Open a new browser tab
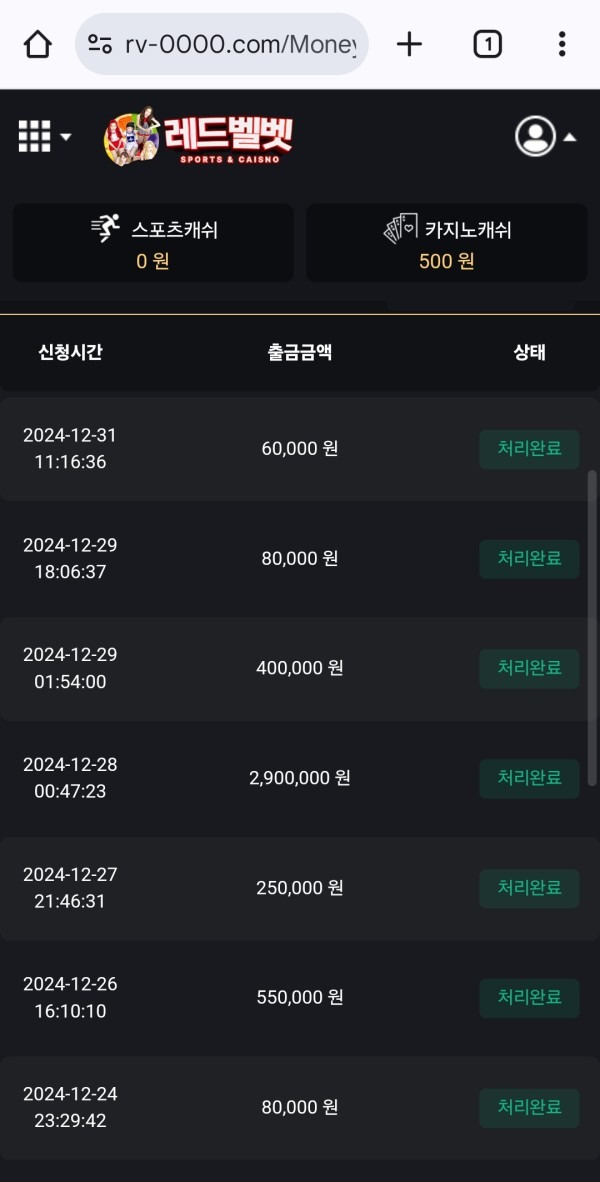 click(409, 44)
